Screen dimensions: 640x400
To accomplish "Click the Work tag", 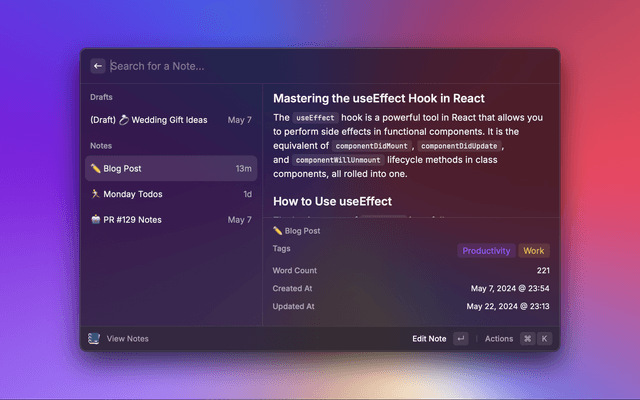I will (x=534, y=251).
